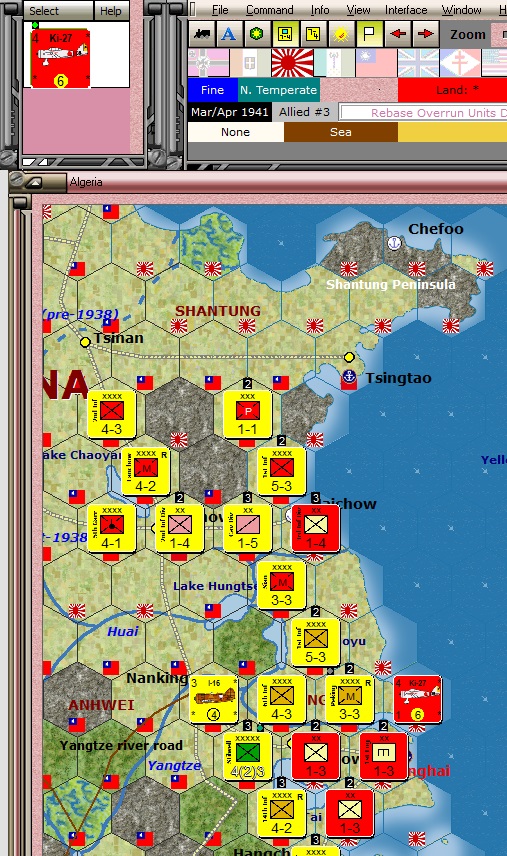This screenshot has height=856, width=507.
Task: Select the orange 1st Inf 5-3 army
Action: pyautogui.click(x=315, y=643)
